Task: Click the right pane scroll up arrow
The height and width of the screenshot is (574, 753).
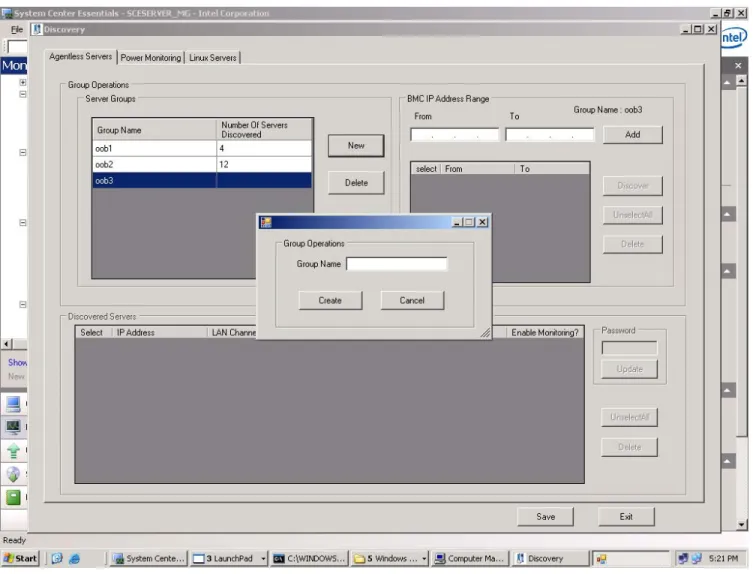Action: (741, 81)
